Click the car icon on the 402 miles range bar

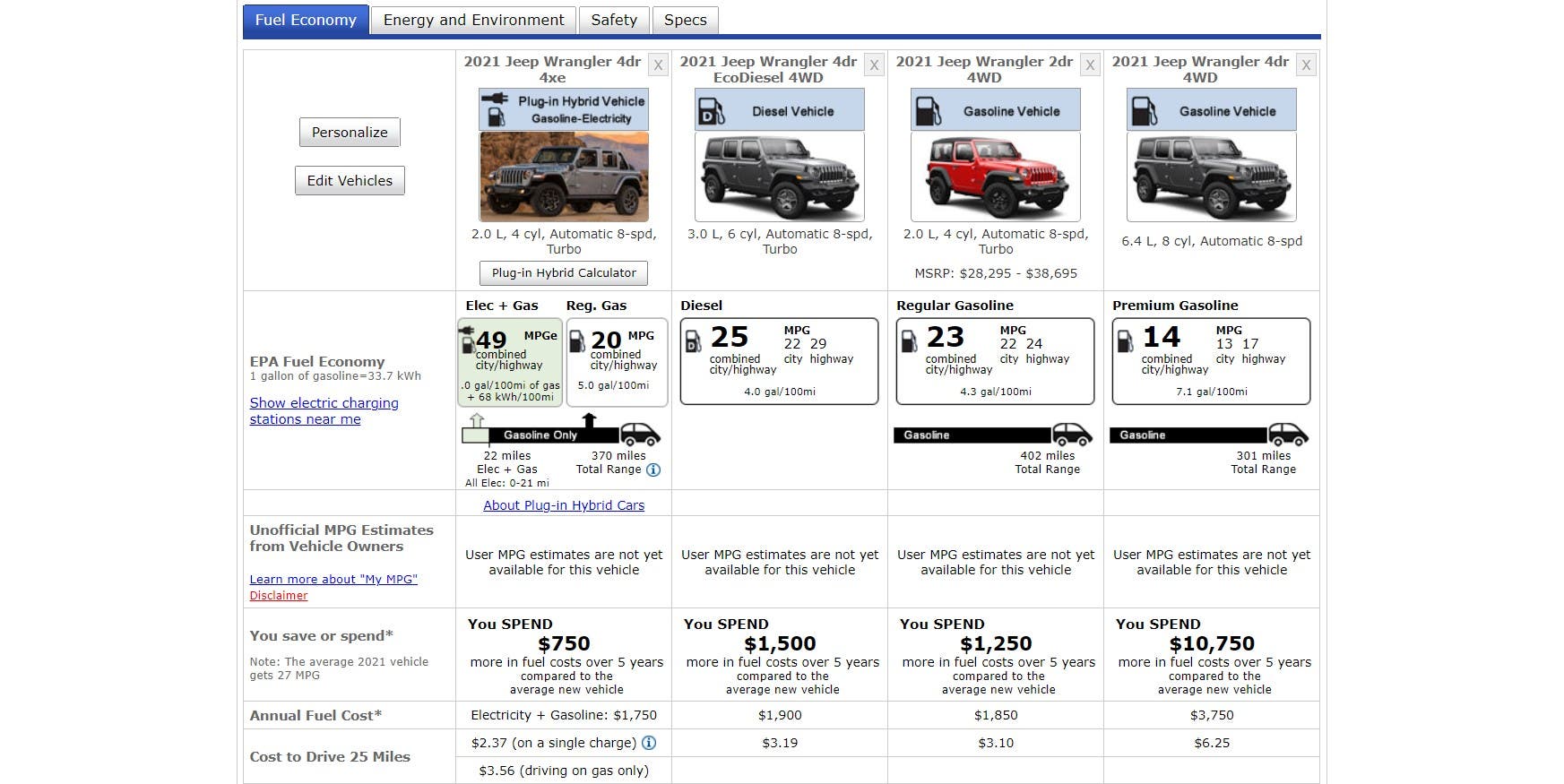pos(1072,435)
